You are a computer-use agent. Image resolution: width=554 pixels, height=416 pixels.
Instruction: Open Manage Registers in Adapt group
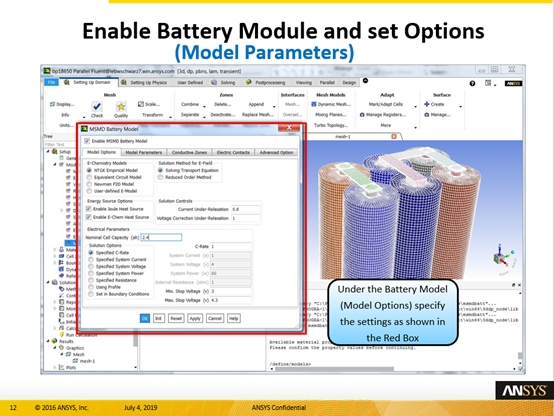coord(383,115)
